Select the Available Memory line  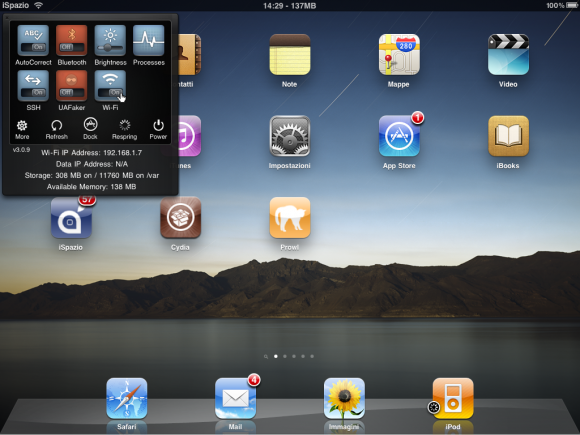91,187
